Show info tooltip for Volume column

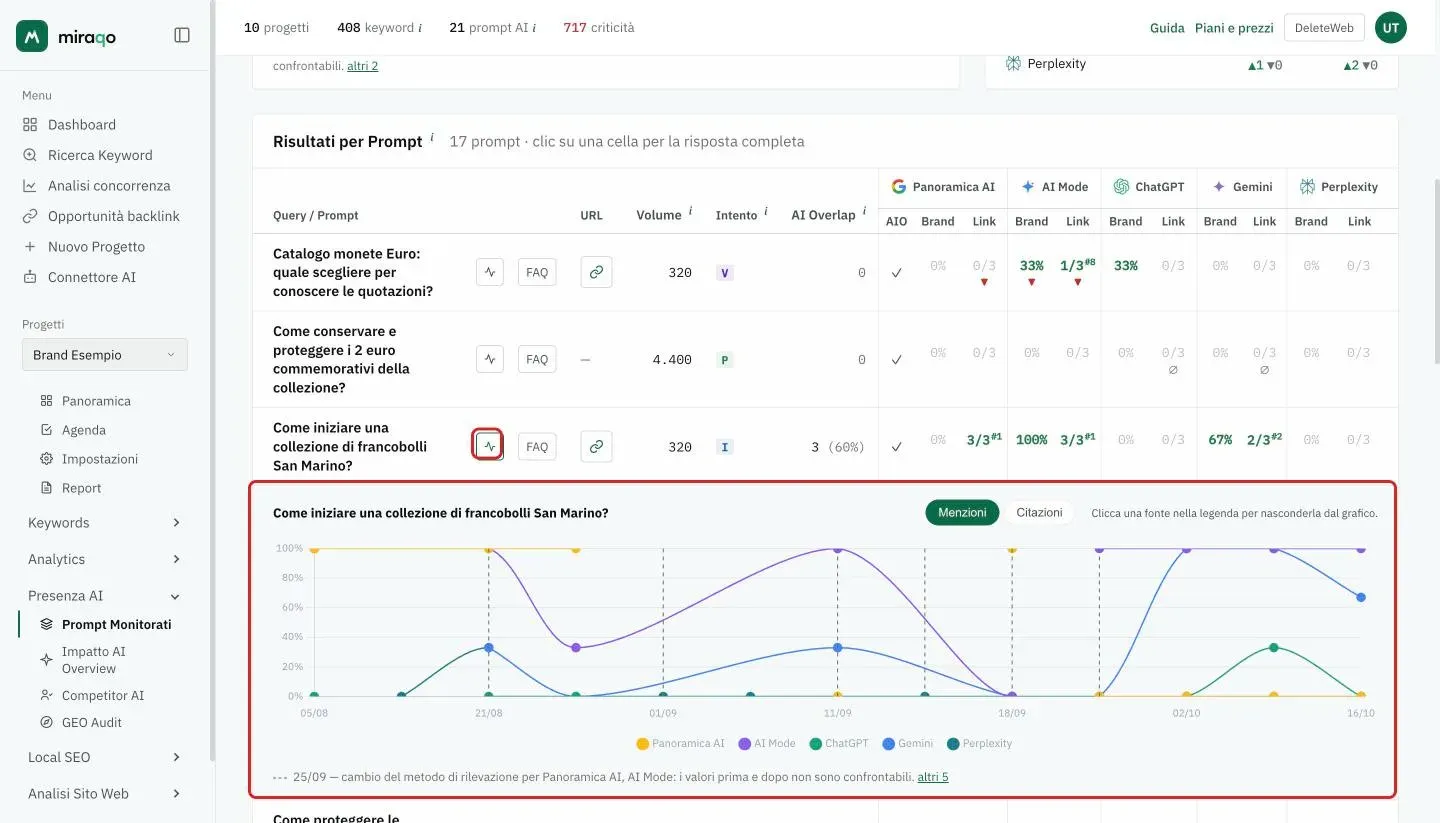coord(690,210)
